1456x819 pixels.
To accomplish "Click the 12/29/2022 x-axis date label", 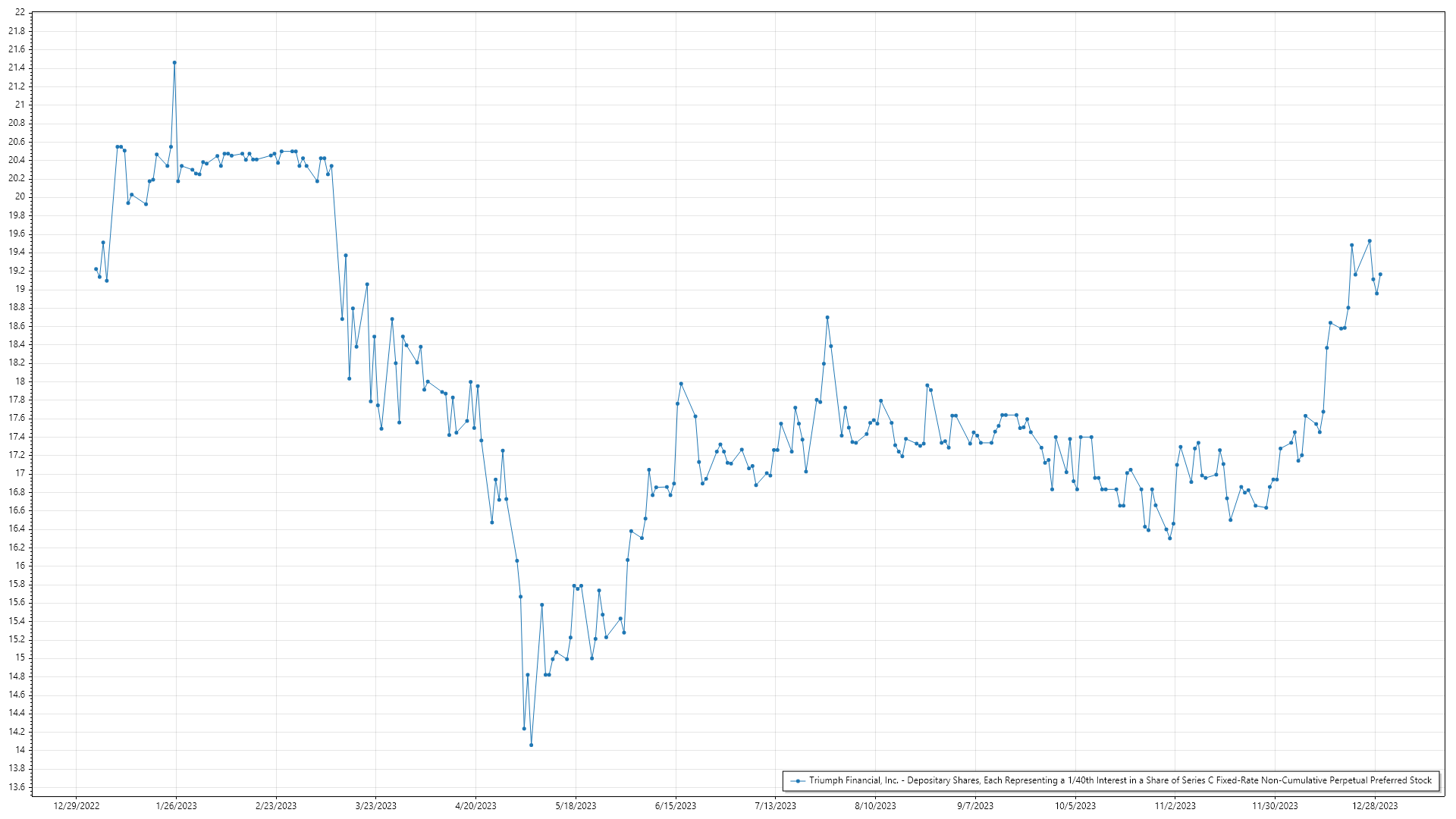I will pos(77,805).
